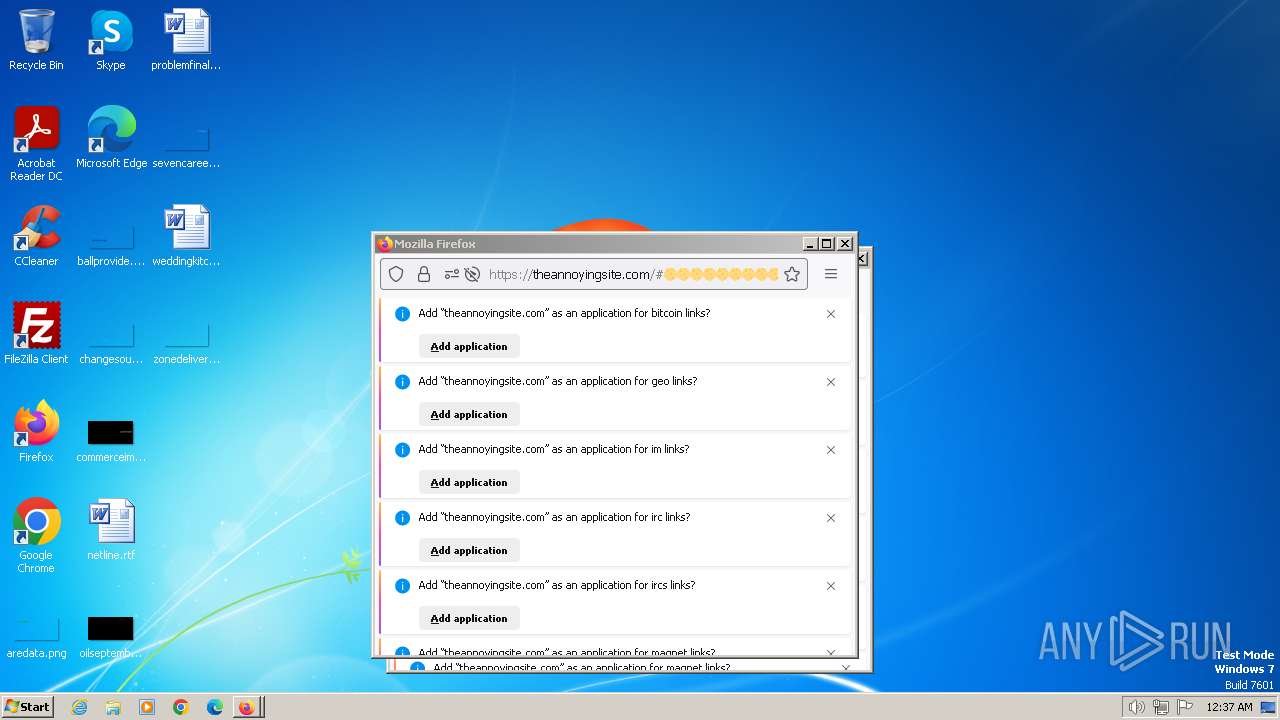
Task: Dismiss the irc links notification
Action: tap(831, 518)
